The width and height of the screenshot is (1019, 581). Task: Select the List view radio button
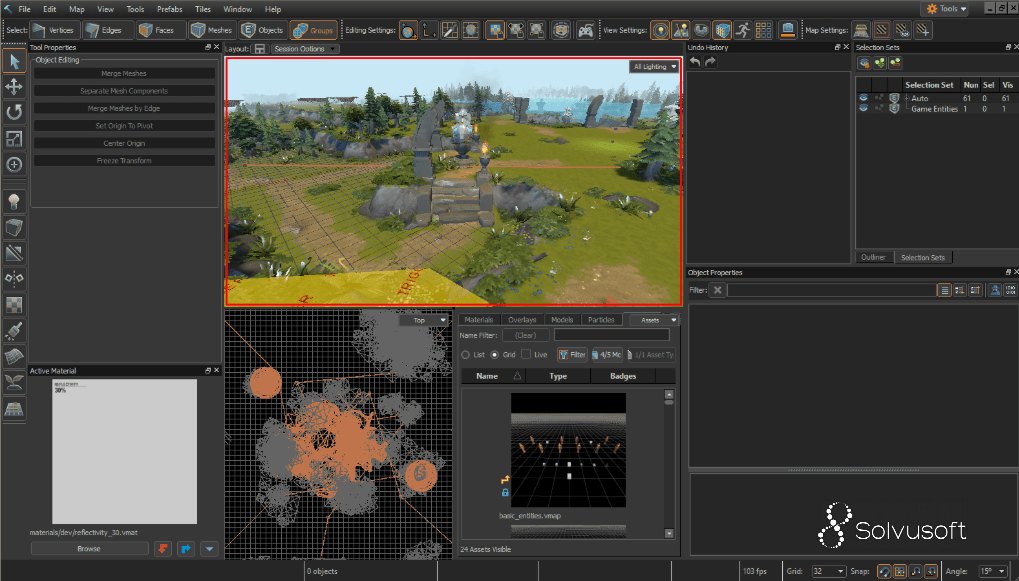(x=465, y=355)
